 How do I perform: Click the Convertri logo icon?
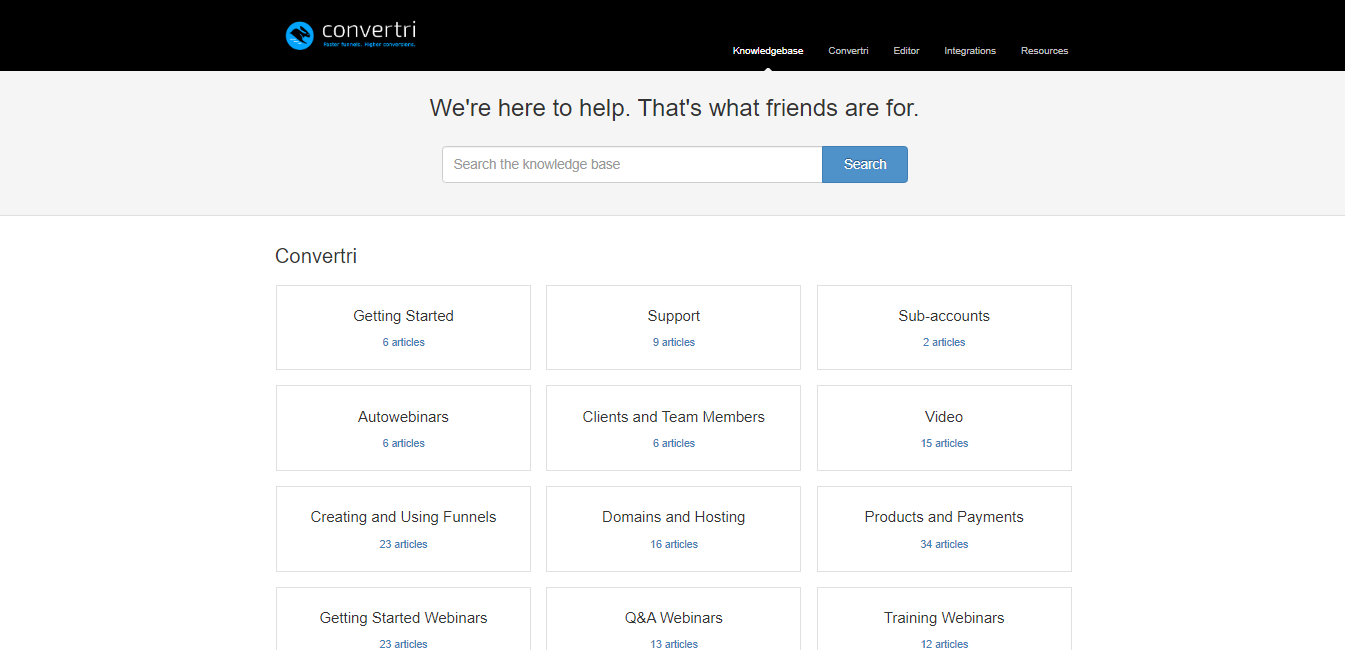[x=300, y=36]
